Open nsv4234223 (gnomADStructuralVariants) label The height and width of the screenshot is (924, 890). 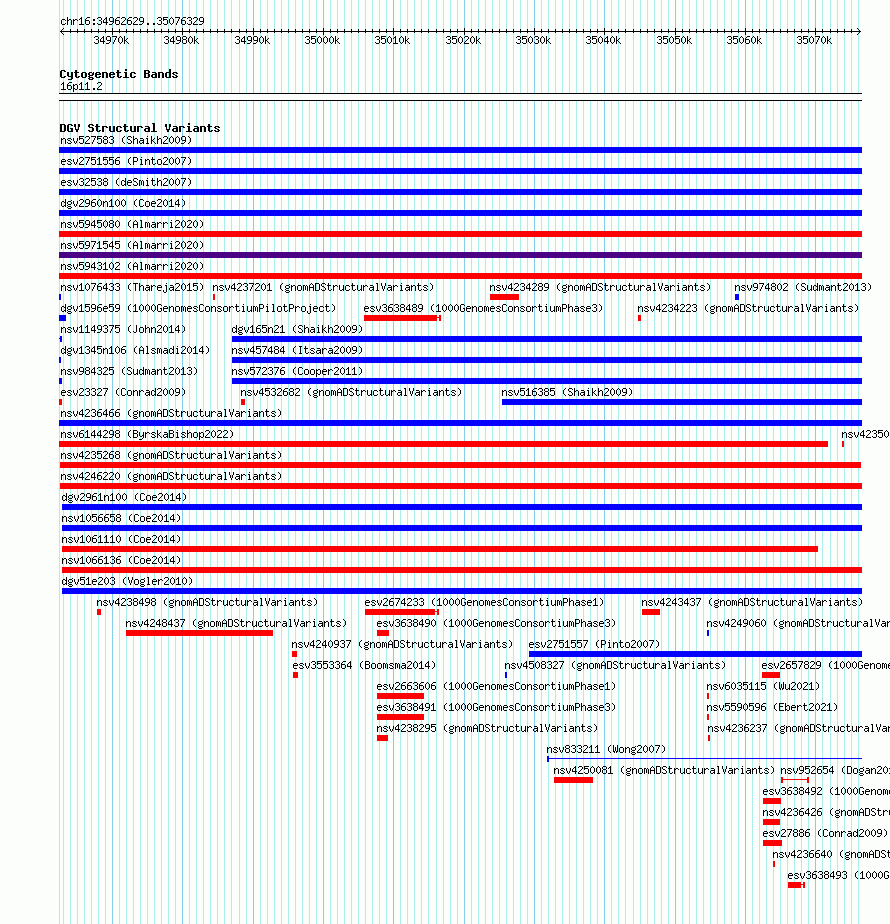coord(748,308)
